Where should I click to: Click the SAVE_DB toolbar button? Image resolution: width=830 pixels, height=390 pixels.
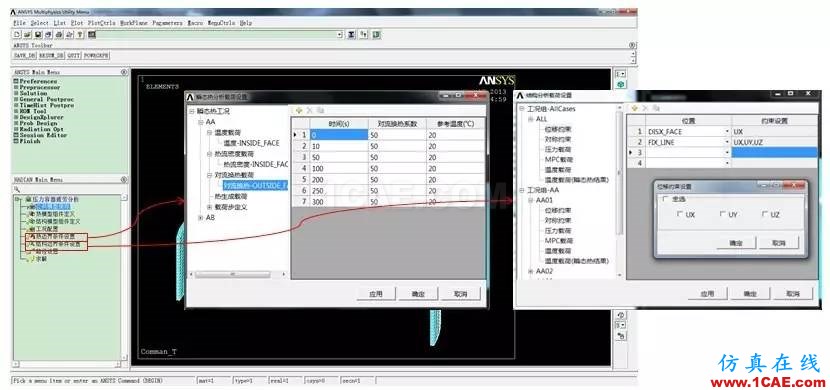click(x=24, y=56)
